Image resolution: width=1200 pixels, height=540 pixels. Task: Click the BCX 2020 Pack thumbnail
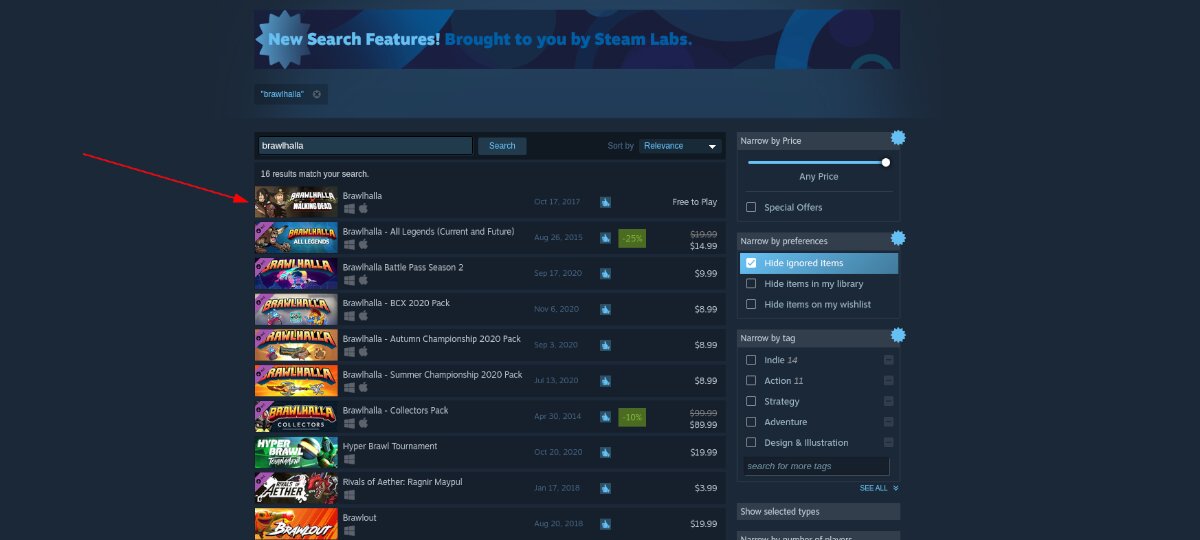pyautogui.click(x=296, y=309)
